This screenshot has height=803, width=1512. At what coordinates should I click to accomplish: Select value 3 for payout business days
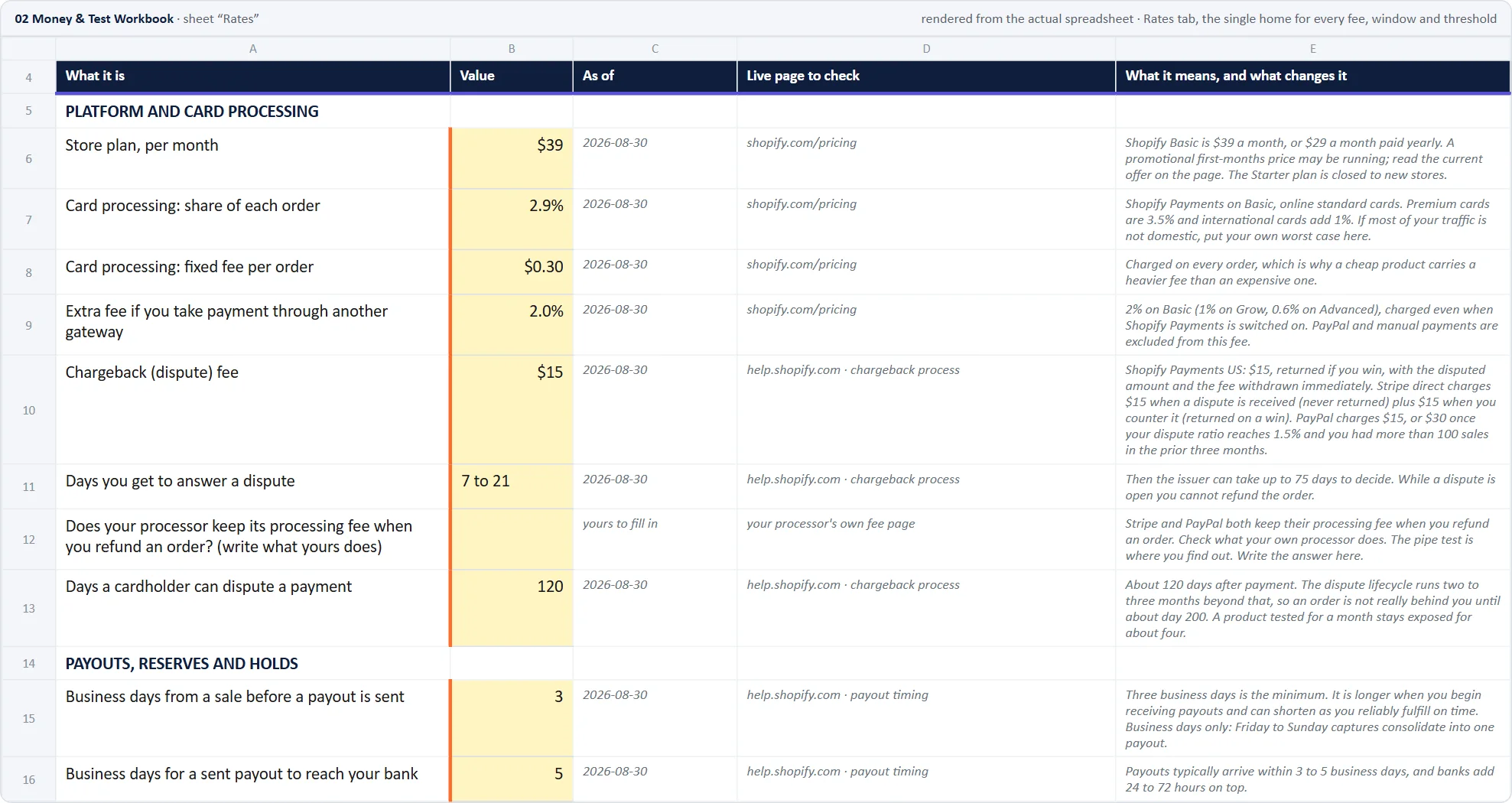(x=512, y=718)
